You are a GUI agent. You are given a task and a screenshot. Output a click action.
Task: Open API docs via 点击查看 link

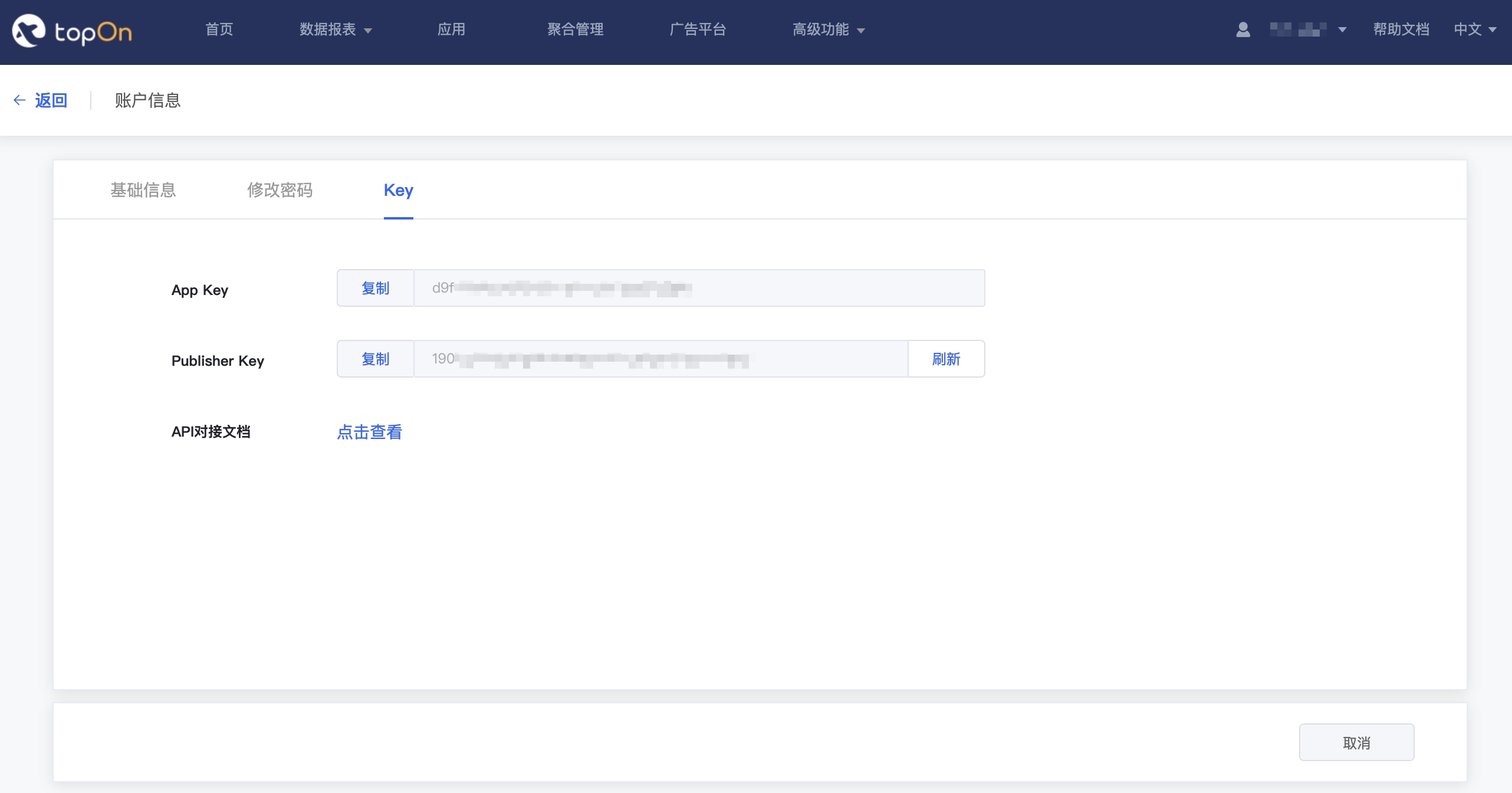pyautogui.click(x=369, y=432)
